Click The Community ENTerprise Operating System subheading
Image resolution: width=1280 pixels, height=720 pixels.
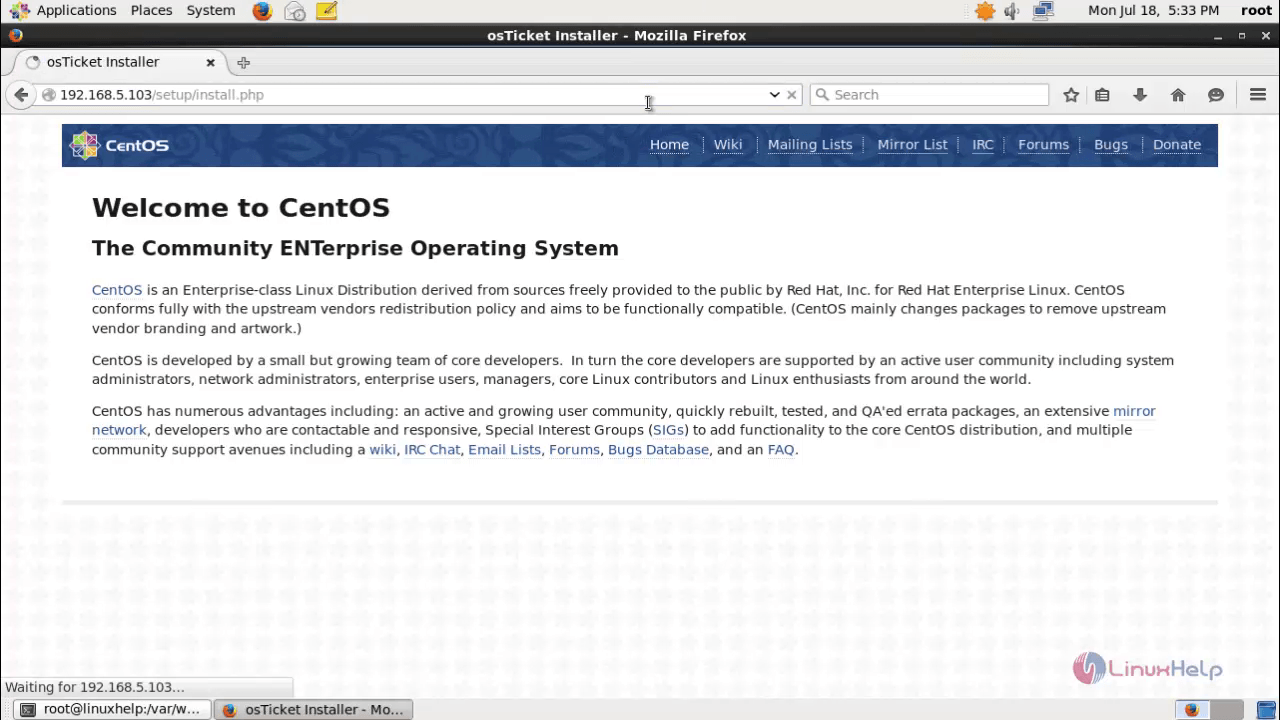[355, 248]
